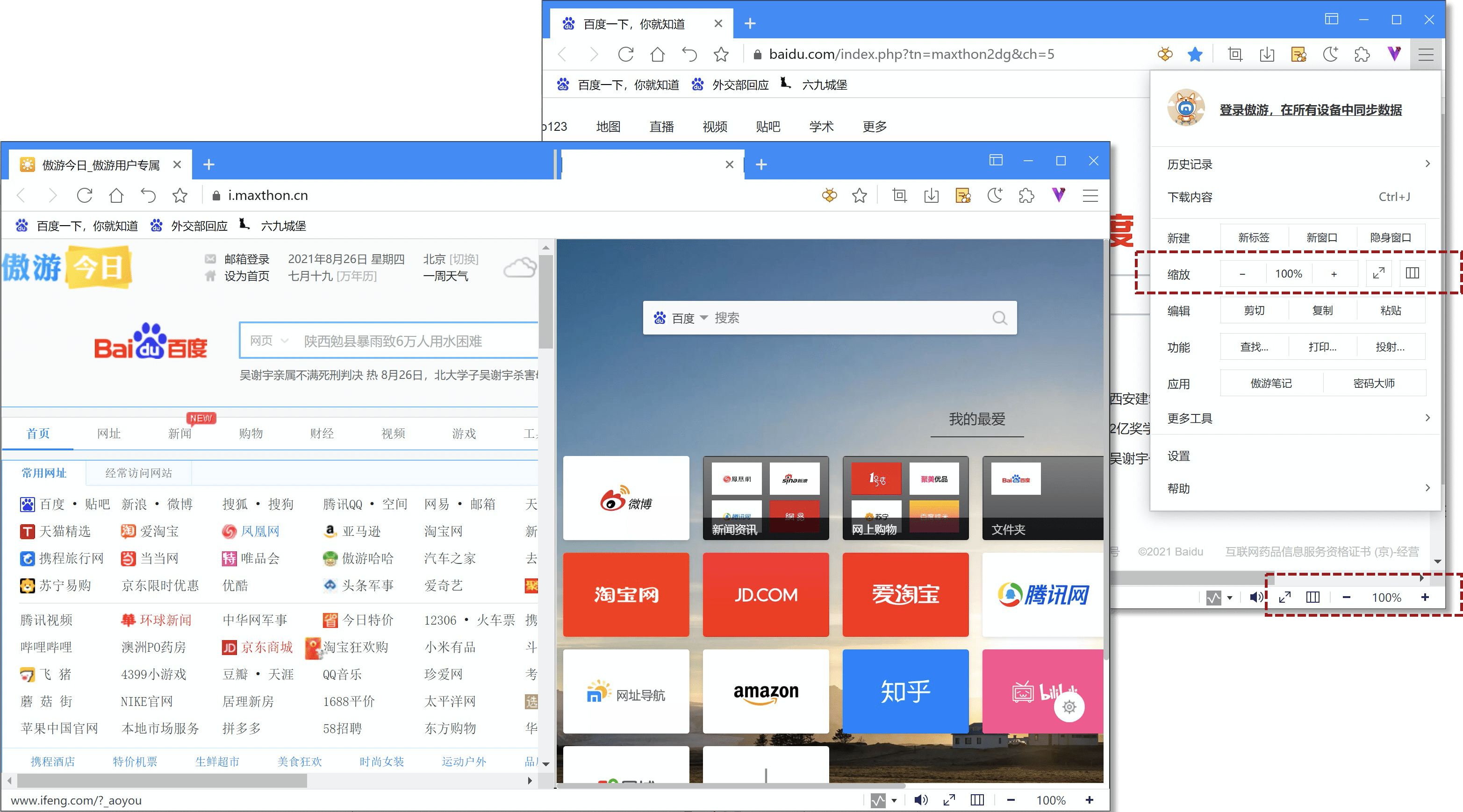
Task: Click the screenshot capture icon in the Baidu window
Action: click(1235, 55)
